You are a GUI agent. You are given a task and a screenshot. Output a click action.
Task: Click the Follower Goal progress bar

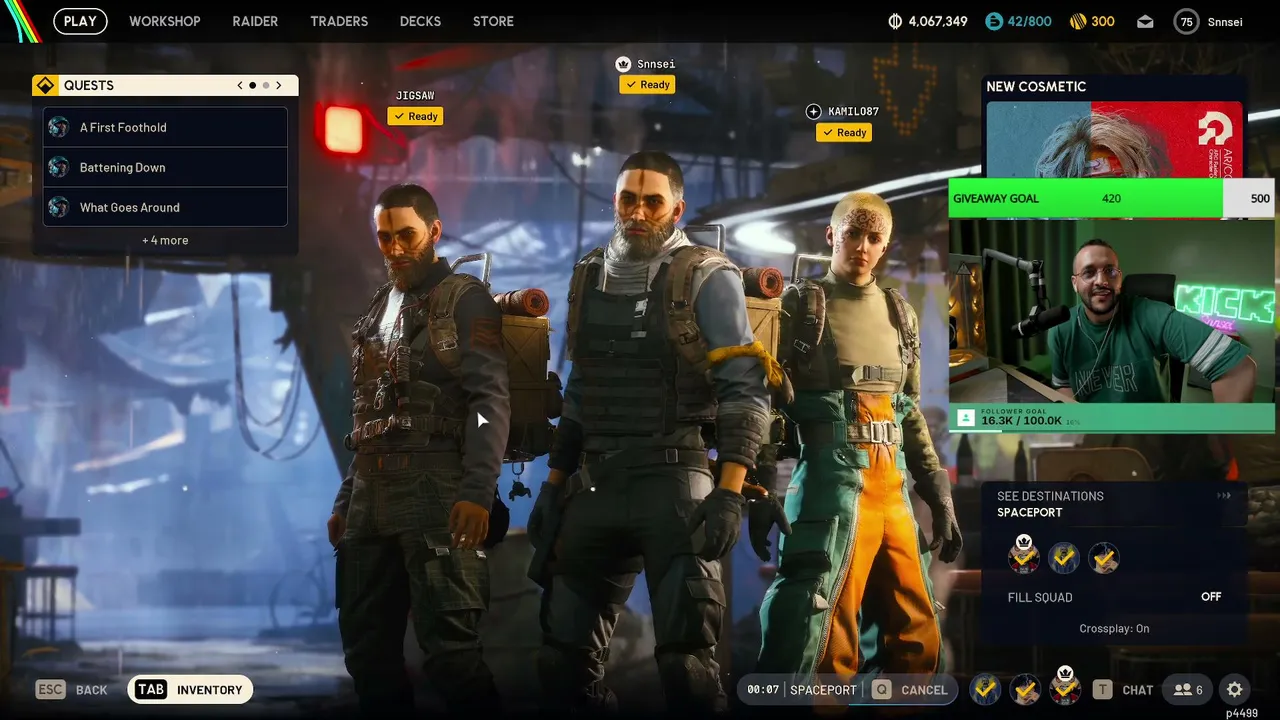click(1112, 418)
